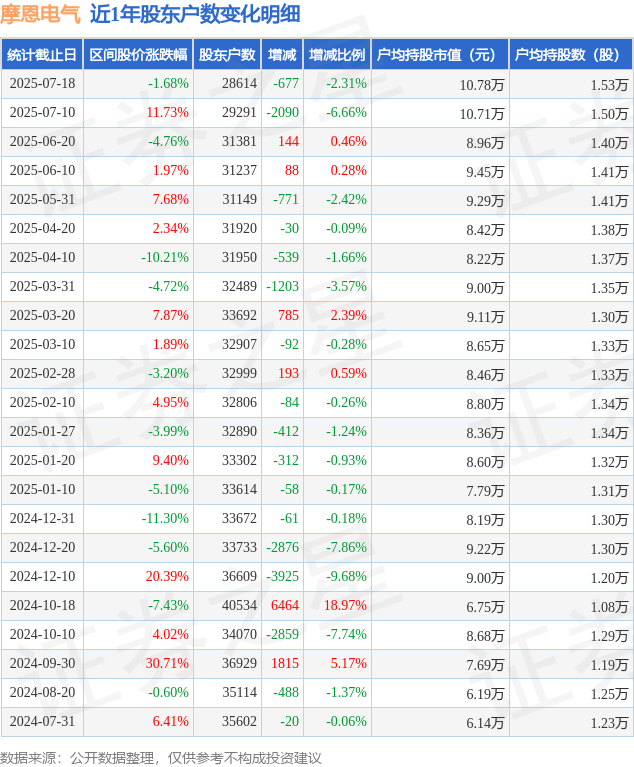Click the -3925 decrease value
This screenshot has width=634, height=767.
282,577
